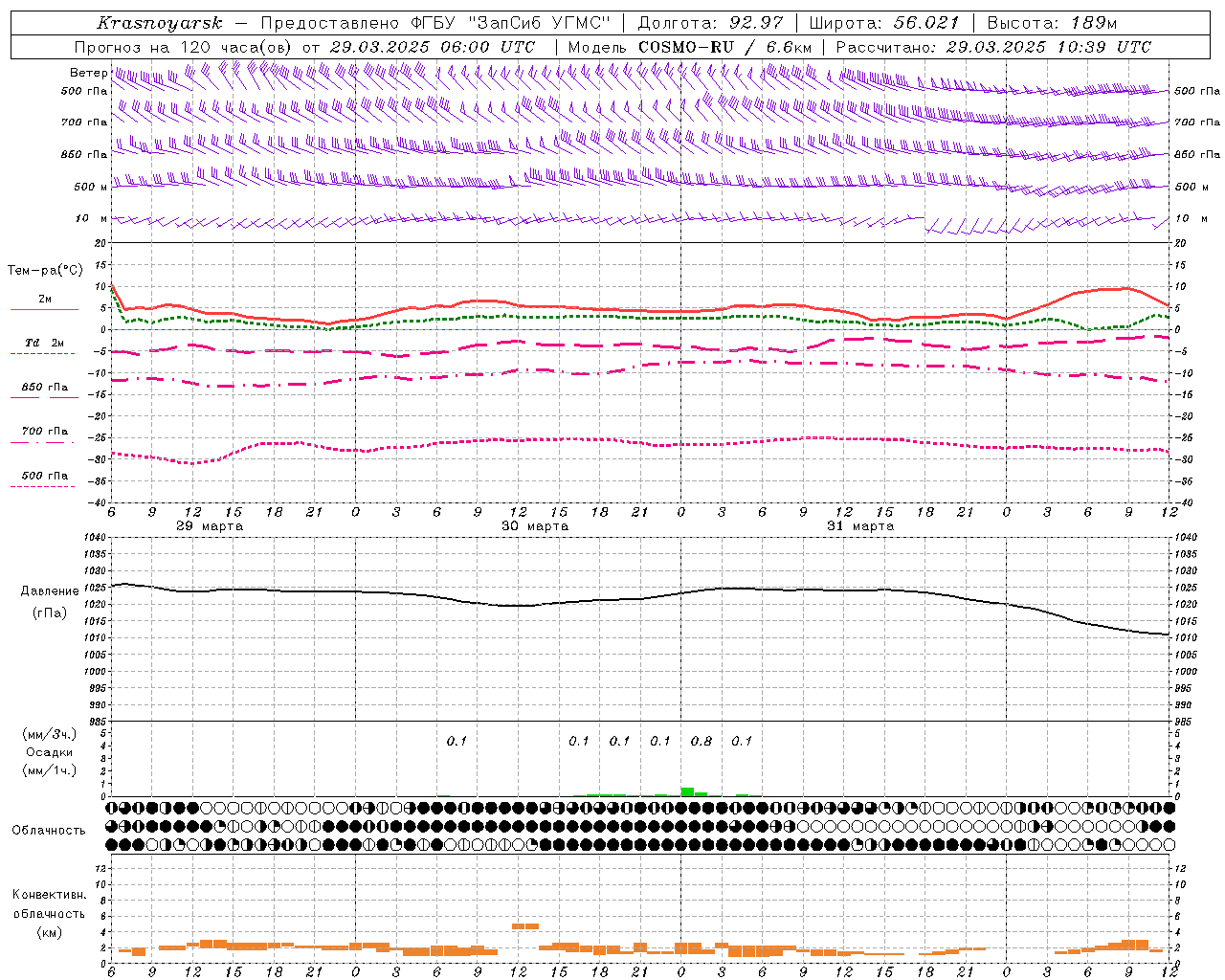Click the 'Давление' pressure label
Screen dimensions: 1225x980
(x=50, y=591)
